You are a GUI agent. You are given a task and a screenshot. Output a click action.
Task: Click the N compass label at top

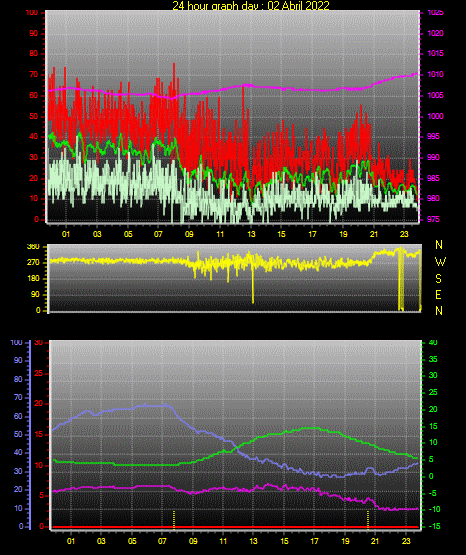click(x=439, y=245)
